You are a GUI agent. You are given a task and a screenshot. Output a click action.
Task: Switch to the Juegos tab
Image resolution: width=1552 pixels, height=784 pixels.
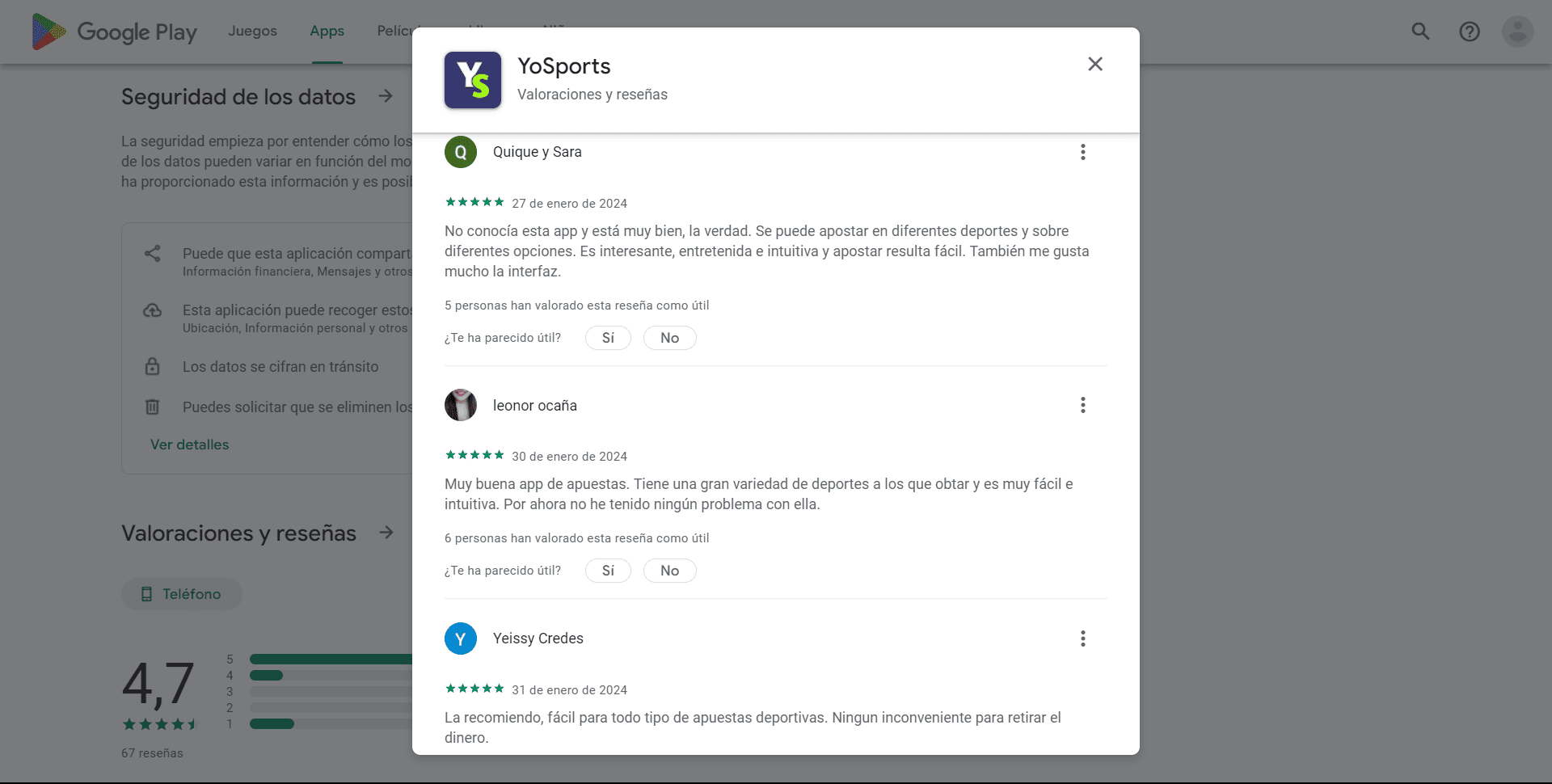(x=253, y=31)
